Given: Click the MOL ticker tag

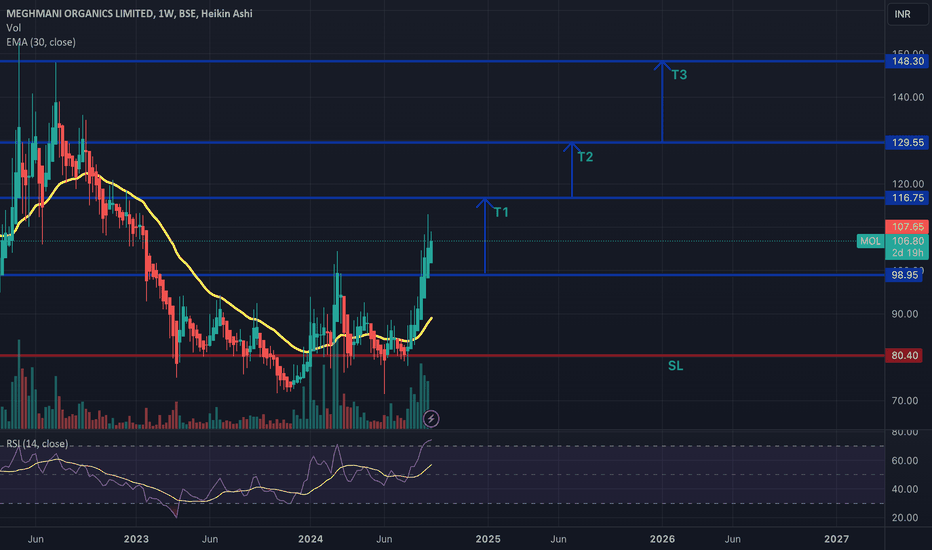Looking at the screenshot, I should 870,241.
